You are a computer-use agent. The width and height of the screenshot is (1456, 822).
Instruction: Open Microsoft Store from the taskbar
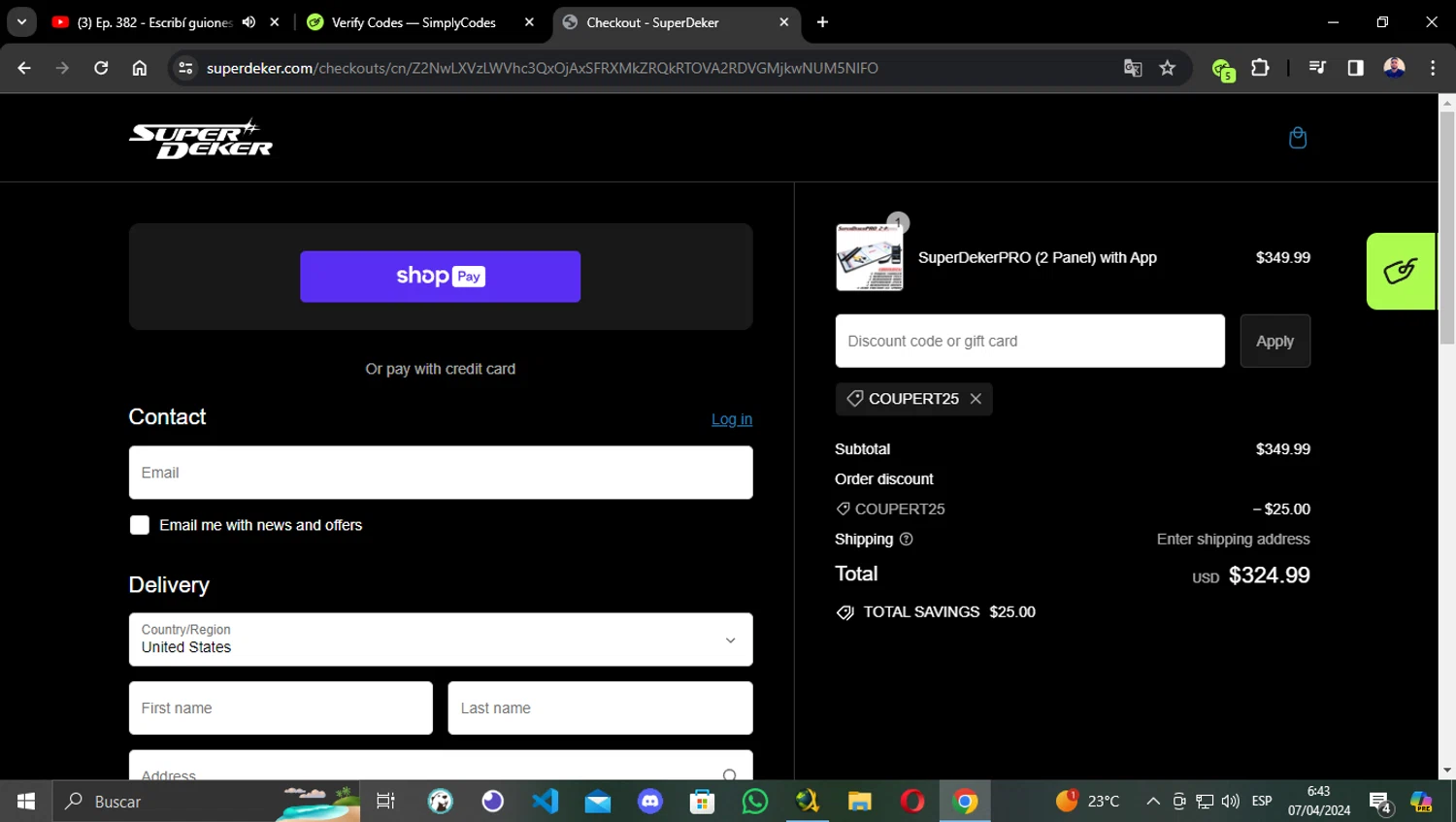click(x=703, y=802)
